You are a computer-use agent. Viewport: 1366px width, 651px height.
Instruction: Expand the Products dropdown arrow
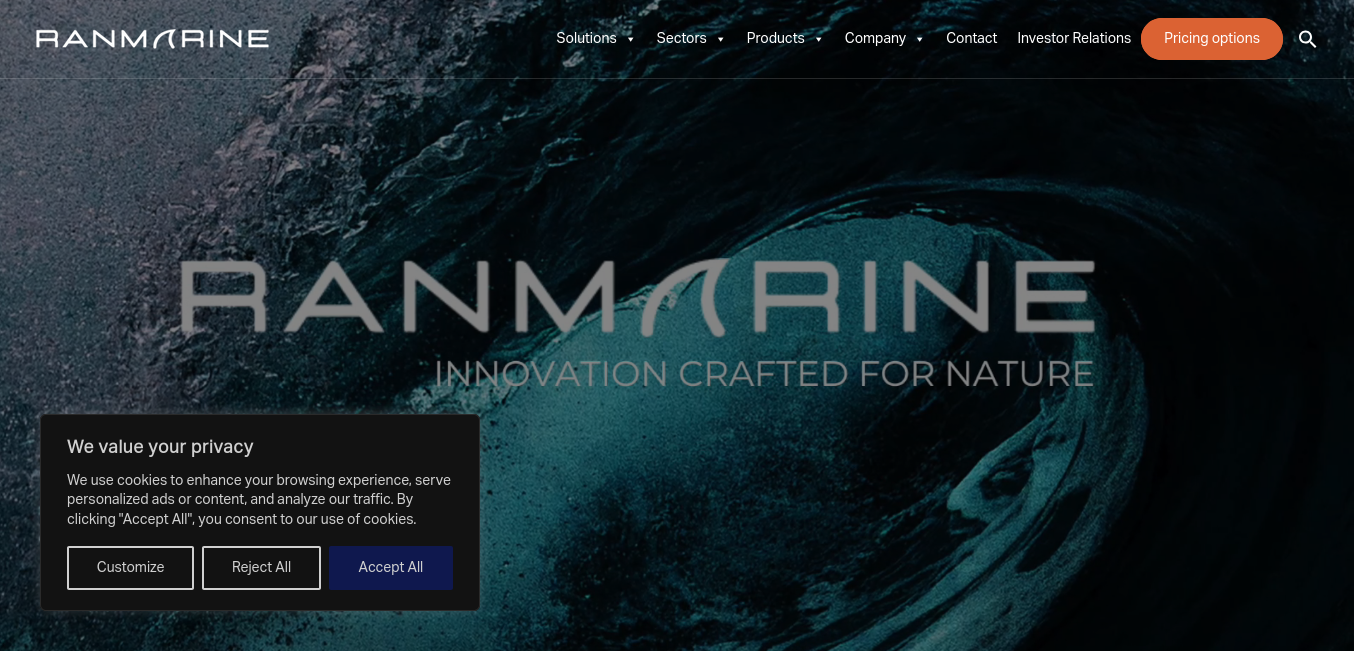(819, 39)
